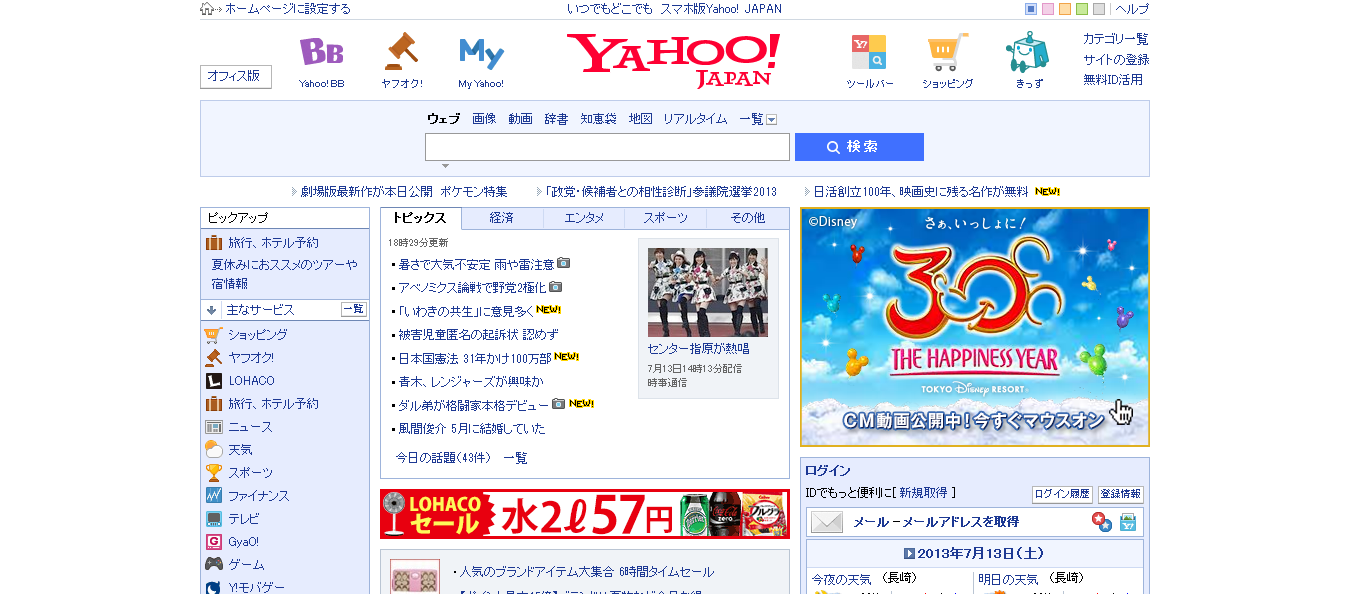Open the 新規取得 ID registration link

(925, 493)
